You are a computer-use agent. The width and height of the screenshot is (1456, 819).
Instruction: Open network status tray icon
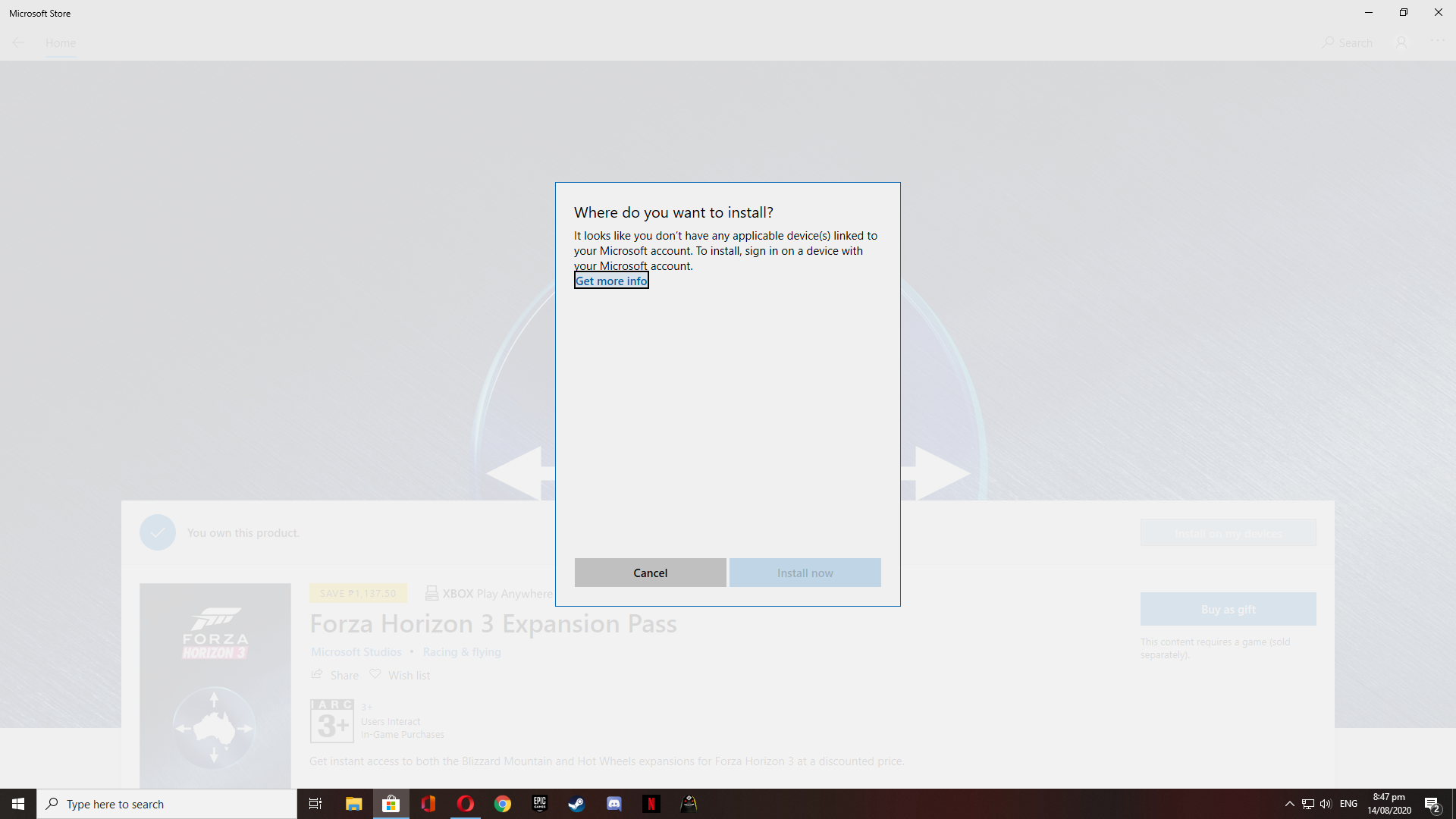1307,804
